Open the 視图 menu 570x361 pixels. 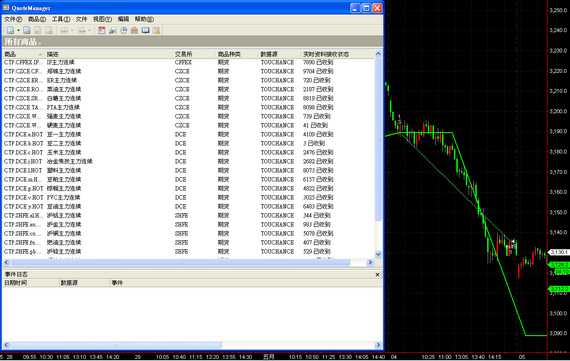pyautogui.click(x=102, y=19)
